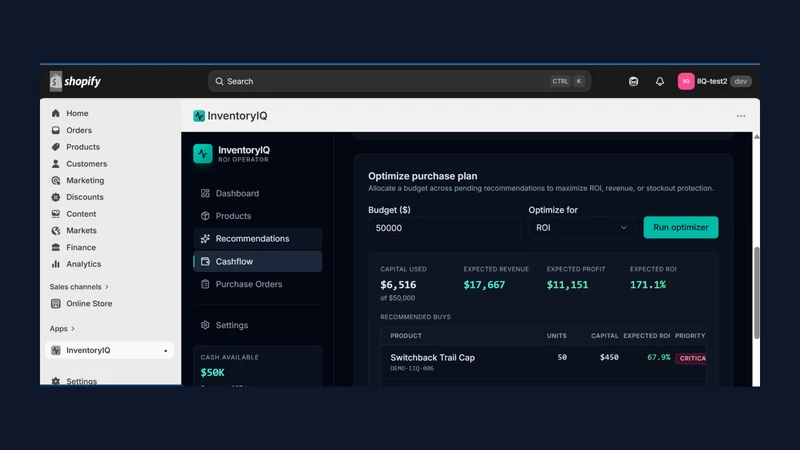Click the Run optimizer button
Screen dimensions: 800x450
click(681, 228)
